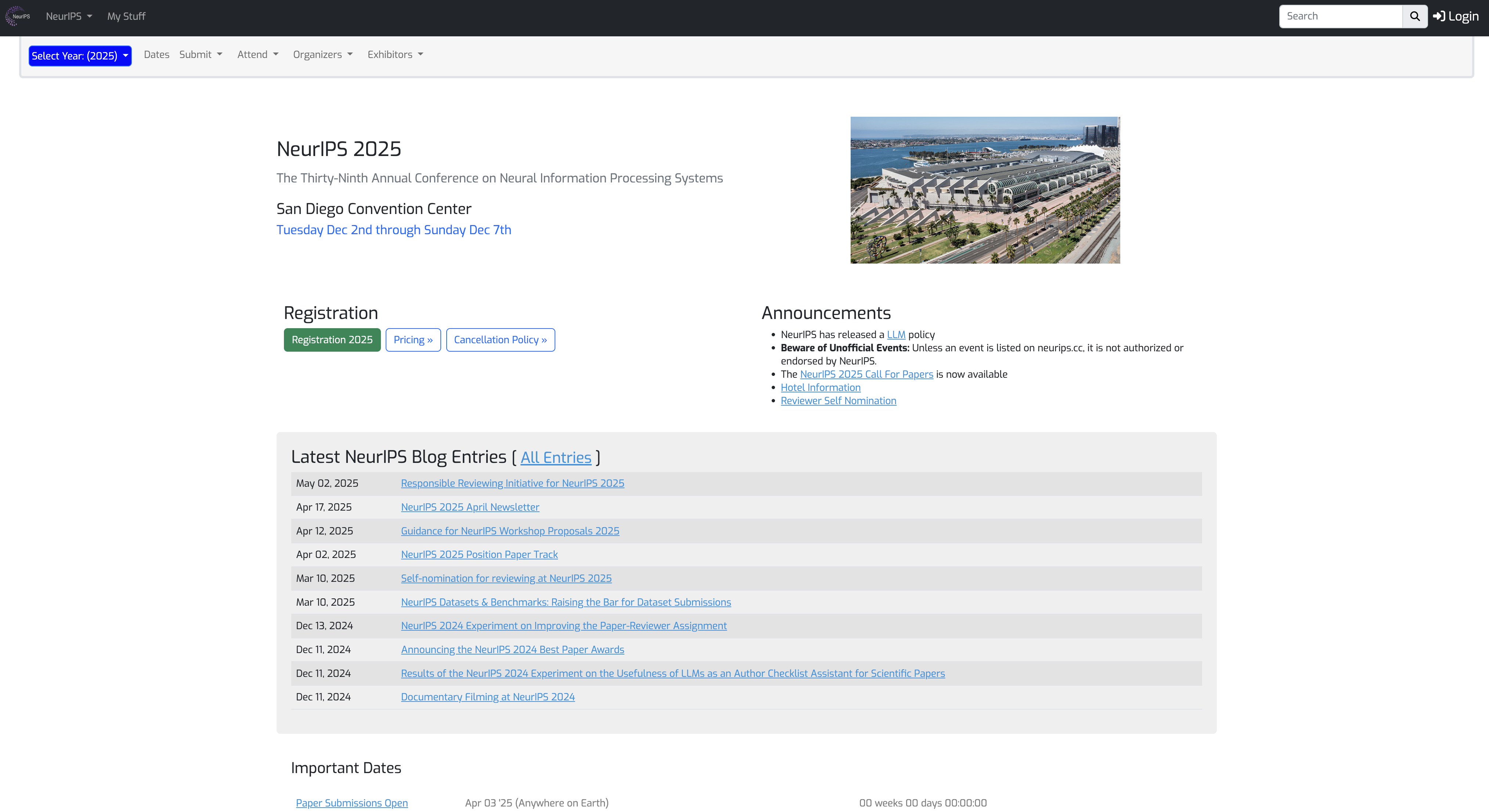Viewport: 1489px width, 812px height.
Task: Open NeurIPS 2025 Position Paper Track post
Action: (x=479, y=554)
